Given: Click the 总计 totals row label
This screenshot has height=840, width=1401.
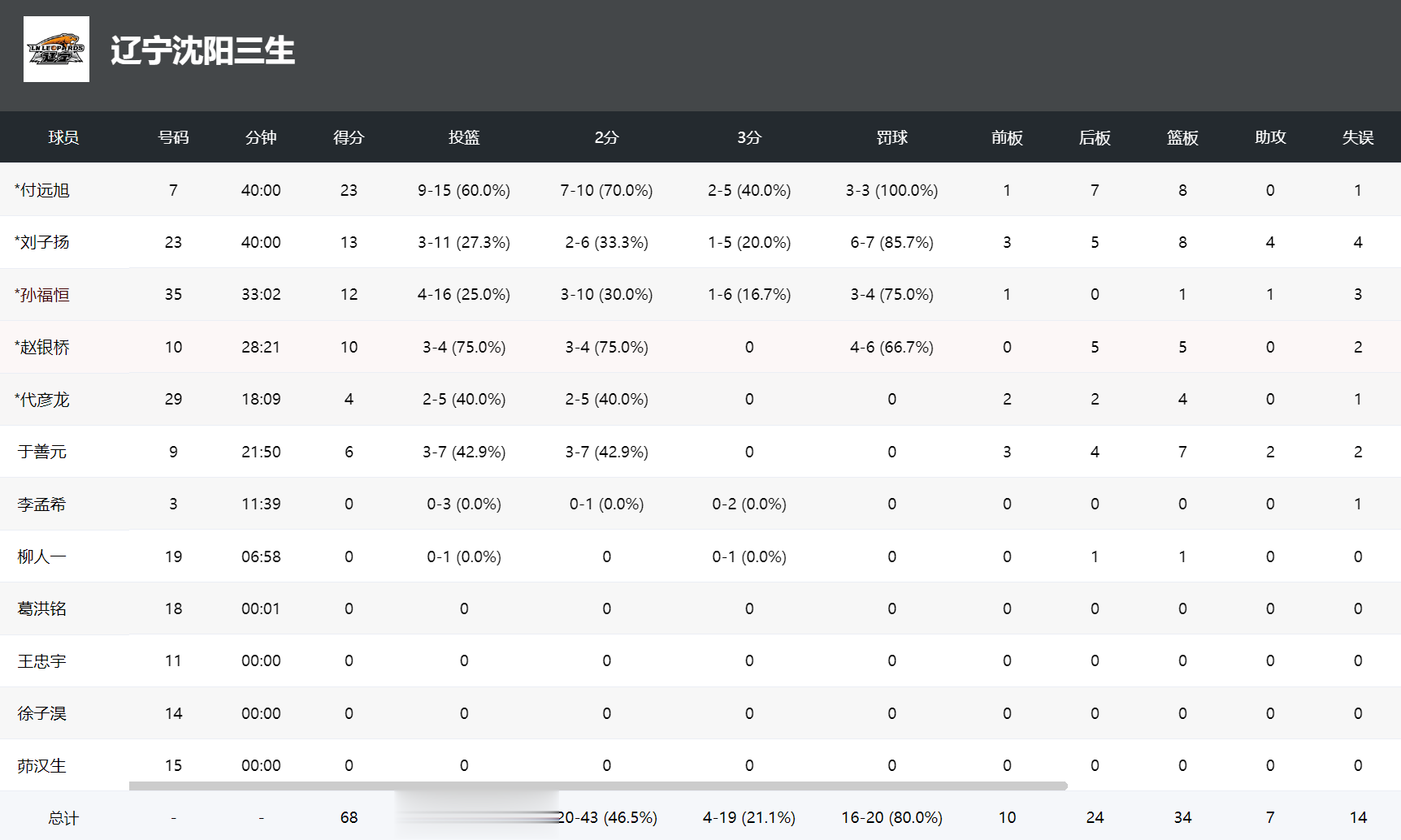Looking at the screenshot, I should (x=63, y=818).
